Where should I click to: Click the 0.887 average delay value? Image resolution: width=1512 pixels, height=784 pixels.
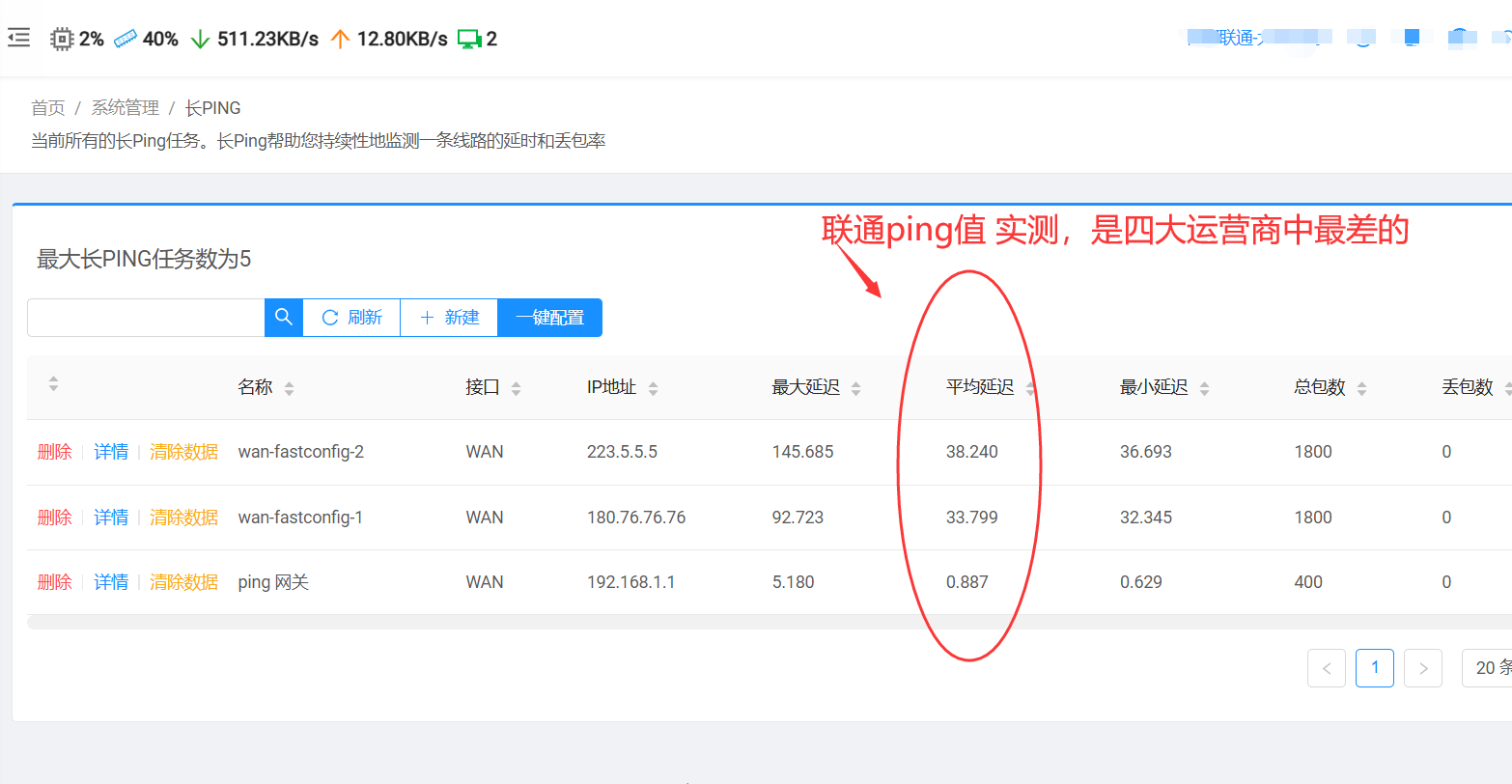tap(967, 582)
